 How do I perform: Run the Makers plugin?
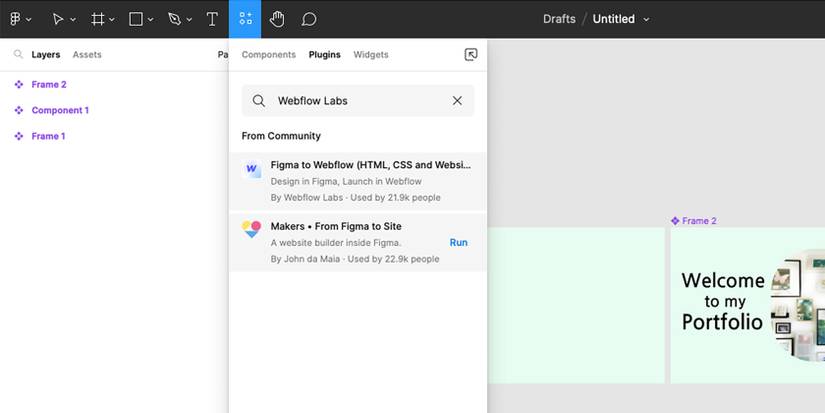click(x=458, y=243)
